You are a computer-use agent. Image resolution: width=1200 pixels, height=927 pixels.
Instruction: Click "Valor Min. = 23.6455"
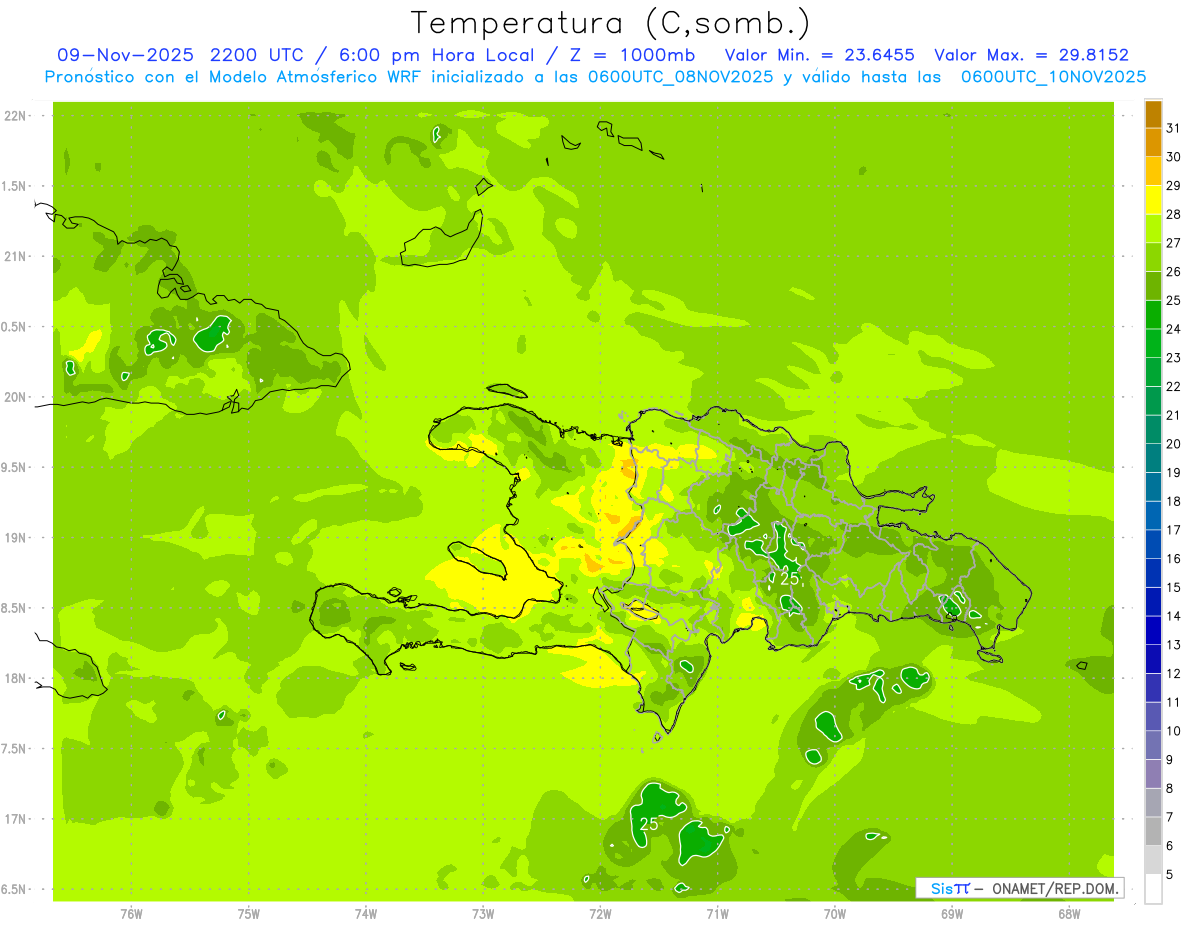[819, 55]
